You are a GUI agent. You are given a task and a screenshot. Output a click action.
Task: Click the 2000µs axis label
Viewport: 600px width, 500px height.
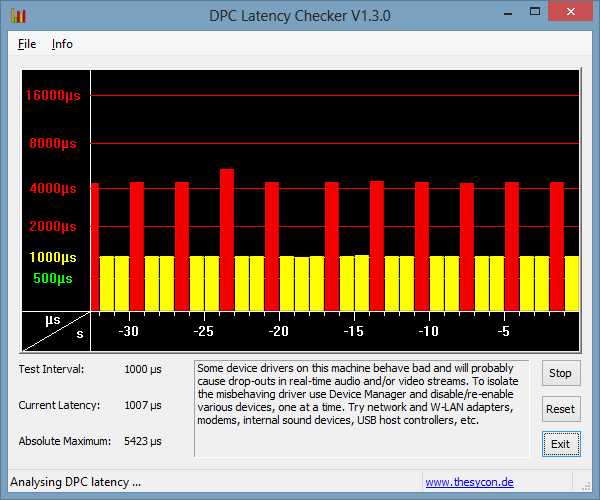pos(53,226)
